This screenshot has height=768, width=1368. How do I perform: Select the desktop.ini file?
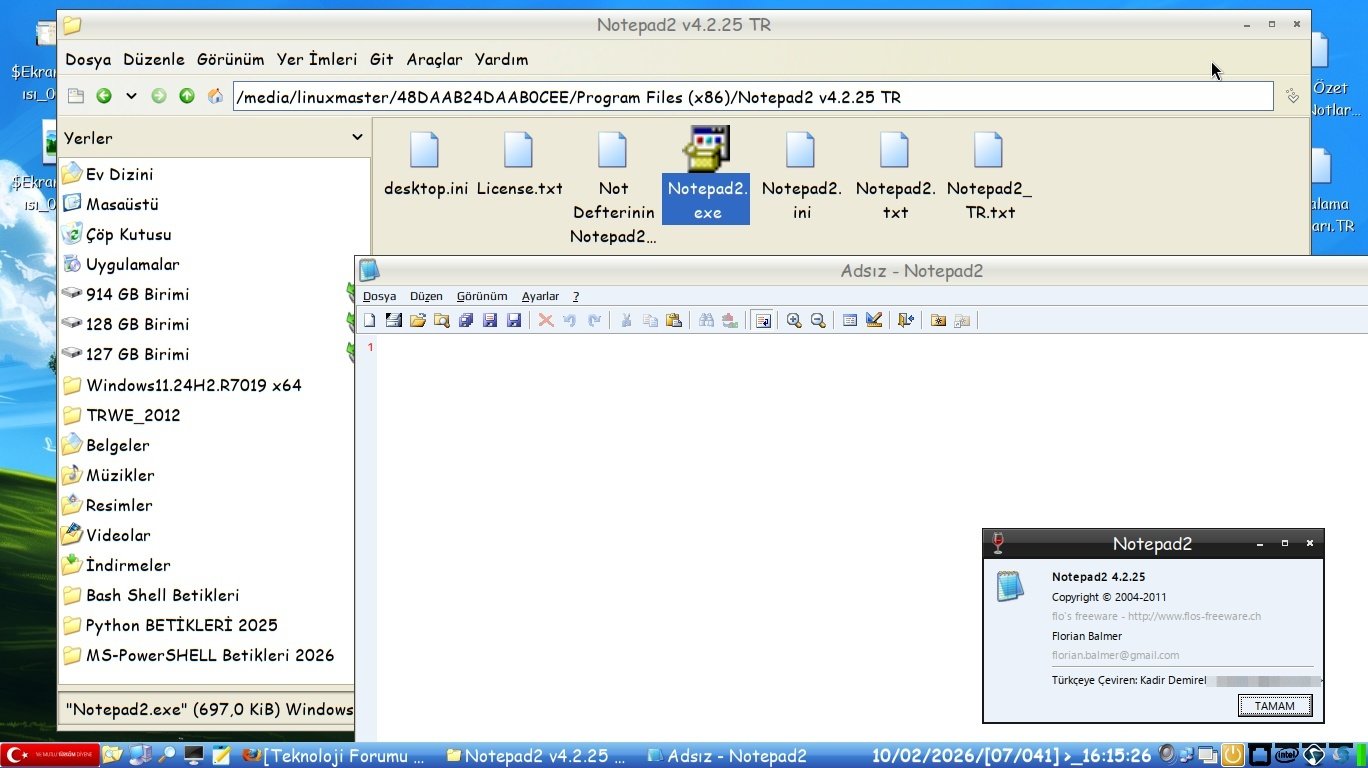pos(426,164)
